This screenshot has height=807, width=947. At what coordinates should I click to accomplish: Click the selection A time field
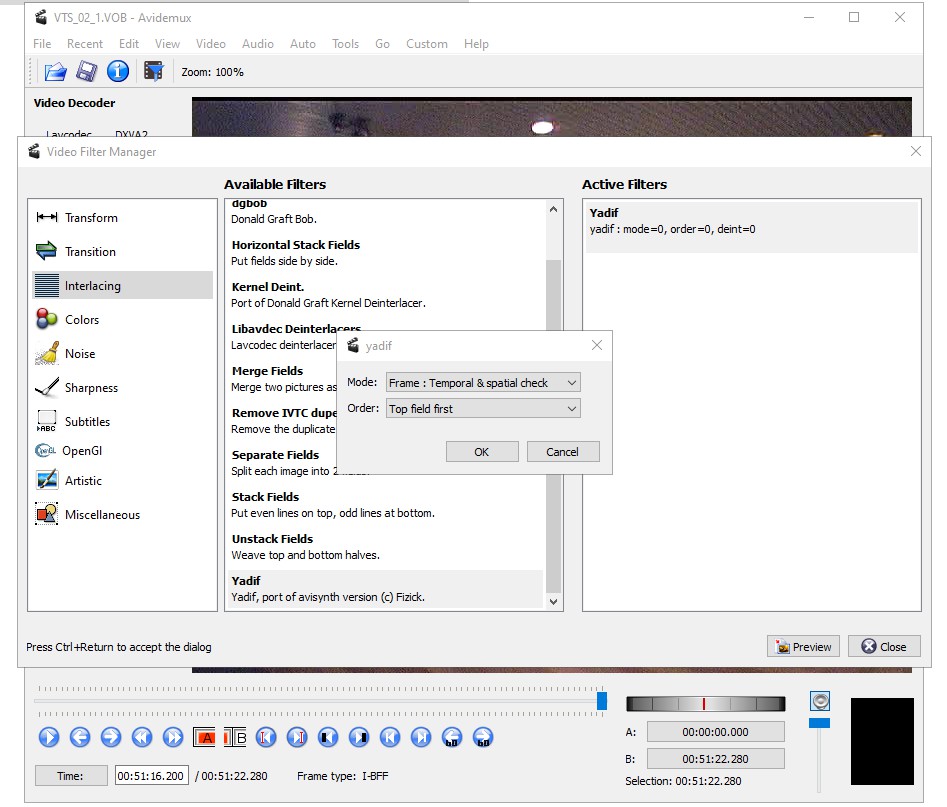click(716, 731)
